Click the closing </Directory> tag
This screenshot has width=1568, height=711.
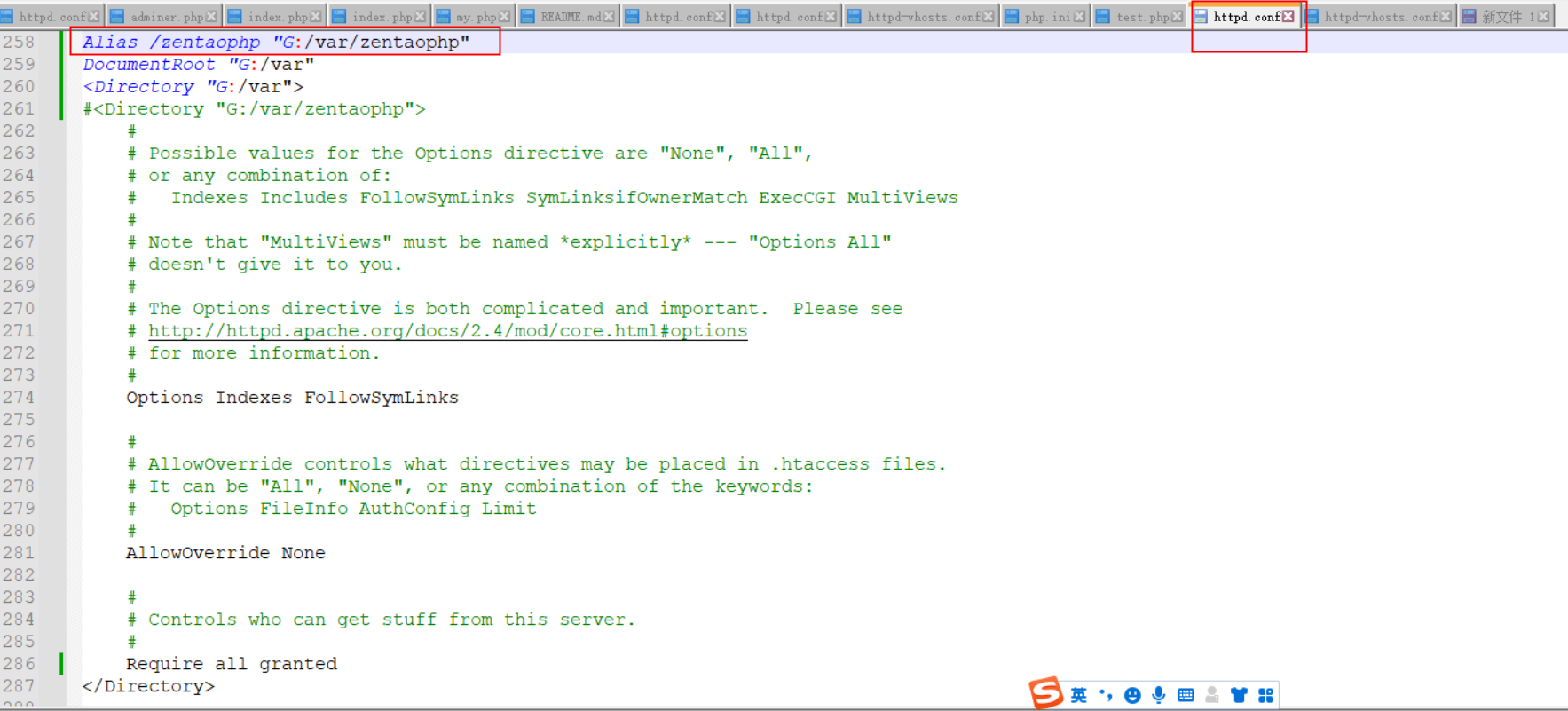148,686
